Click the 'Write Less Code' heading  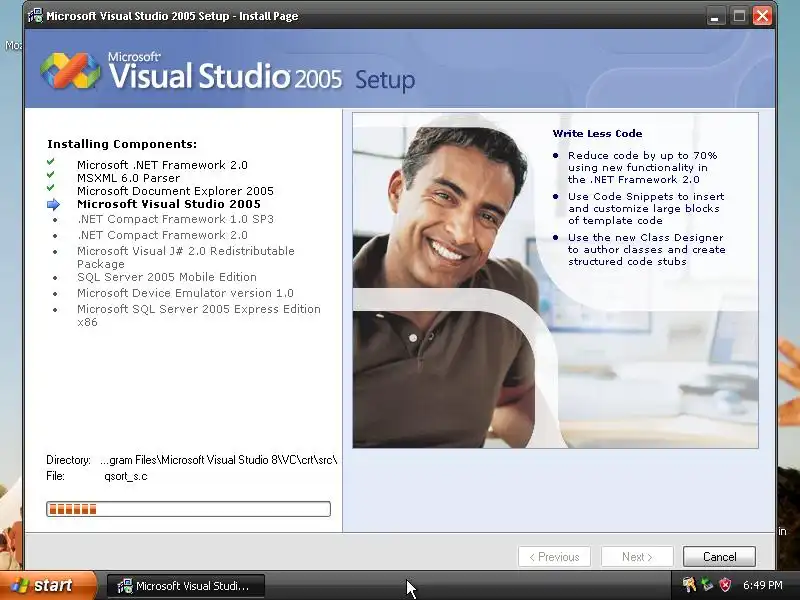click(x=597, y=133)
